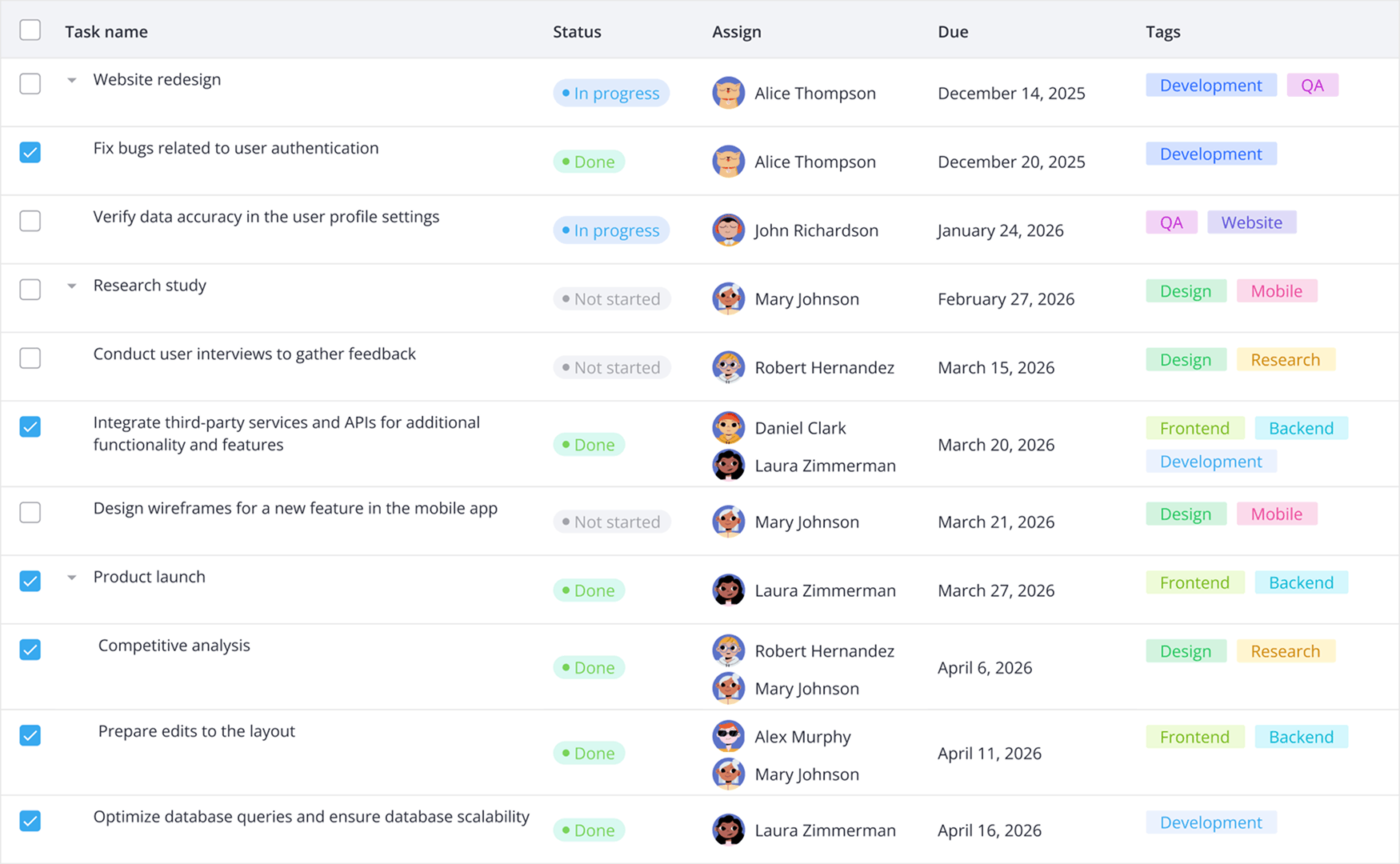Image resolution: width=1400 pixels, height=864 pixels.
Task: Click Alex Murphy's avatar with sunglasses
Action: 728,737
